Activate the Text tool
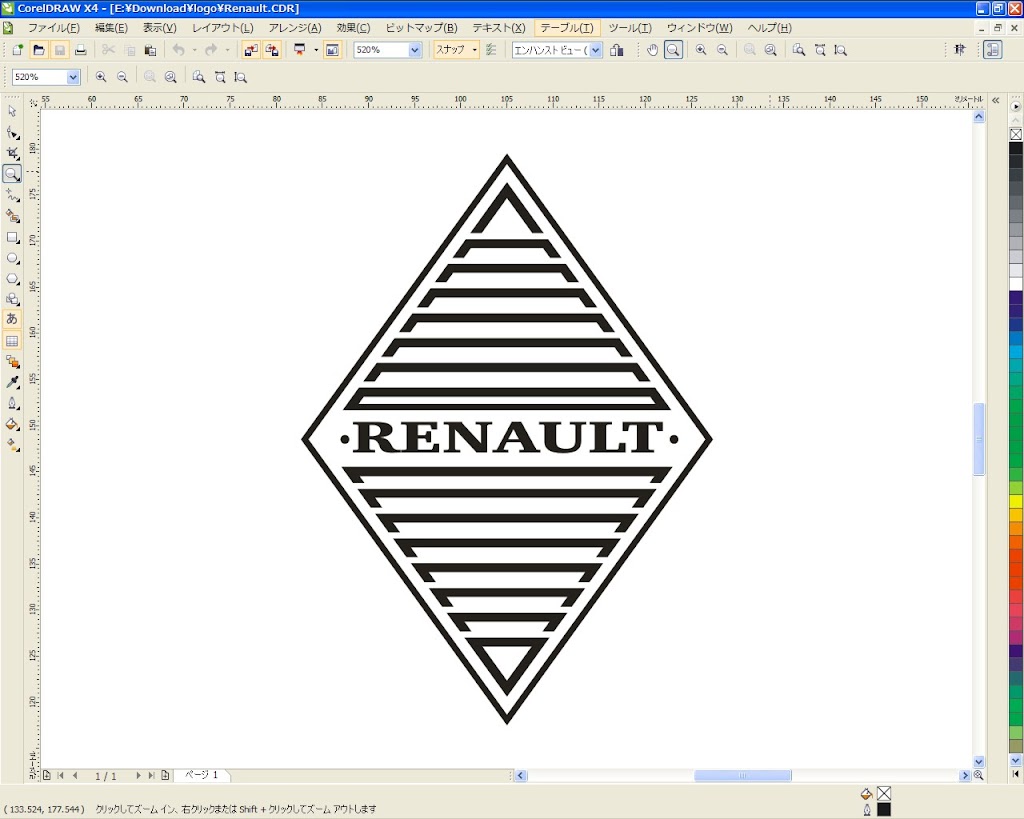Image resolution: width=1024 pixels, height=819 pixels. pyautogui.click(x=12, y=319)
